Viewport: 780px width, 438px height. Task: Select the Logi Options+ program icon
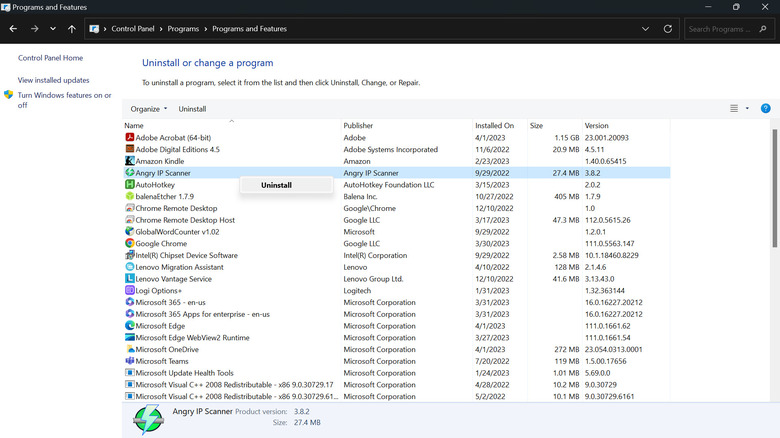130,290
